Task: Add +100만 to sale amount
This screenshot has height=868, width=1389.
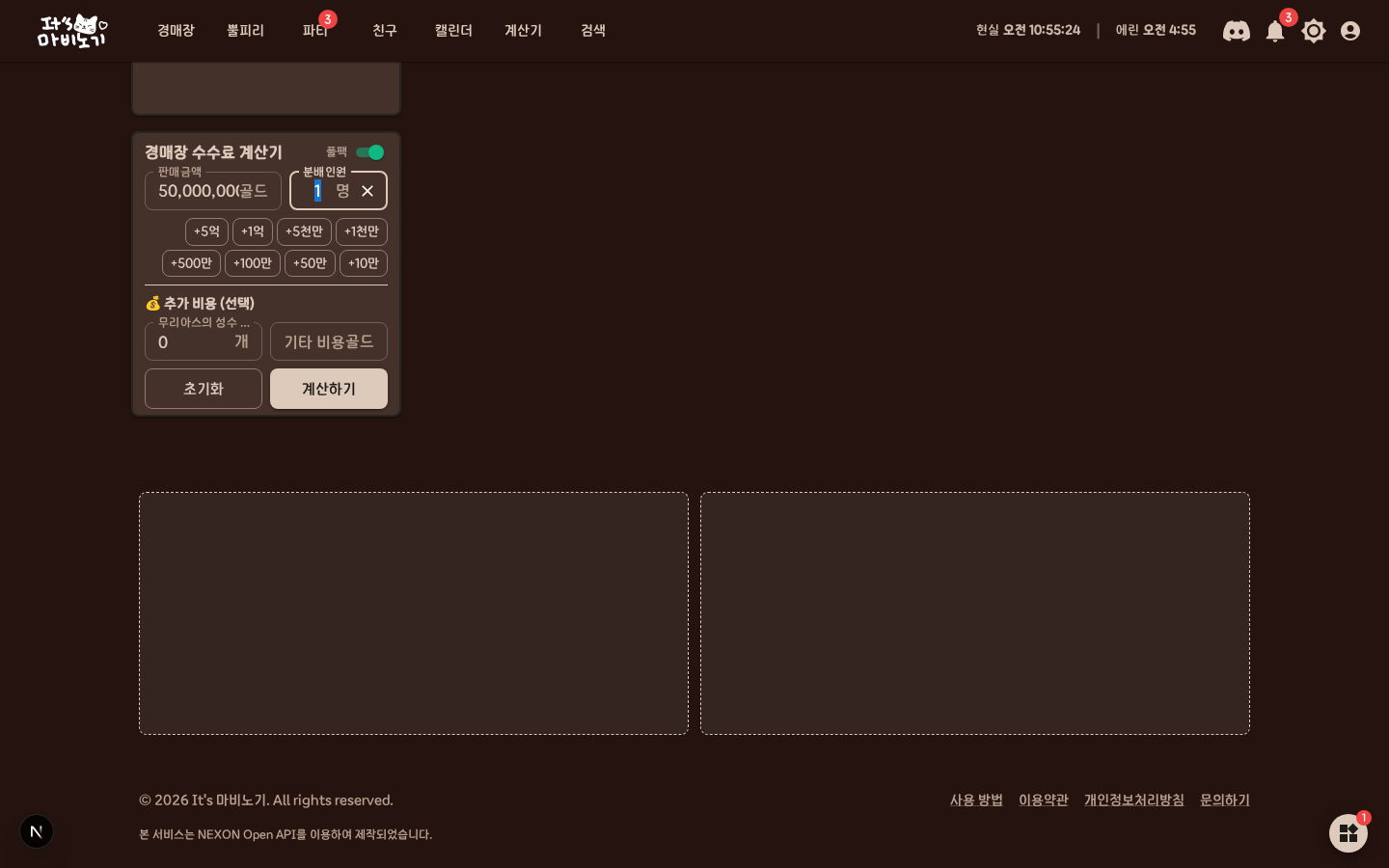Action: click(x=253, y=263)
